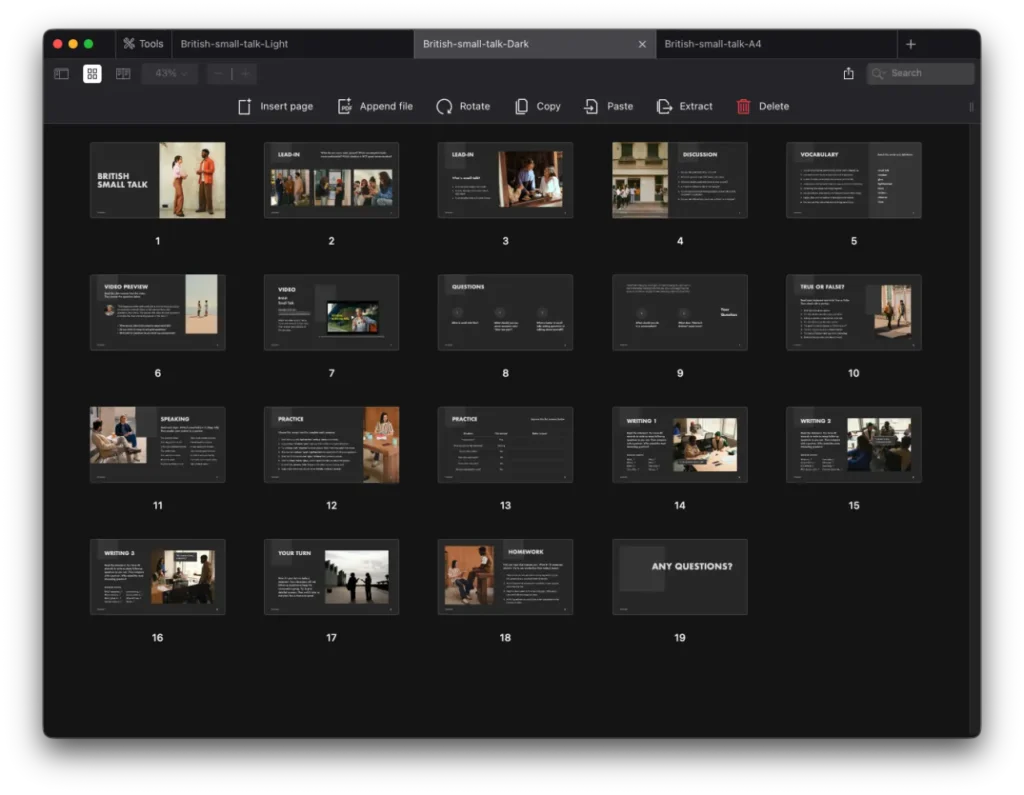Click the Paste pages icon
Screen dimensions: 1024x795
click(x=592, y=106)
